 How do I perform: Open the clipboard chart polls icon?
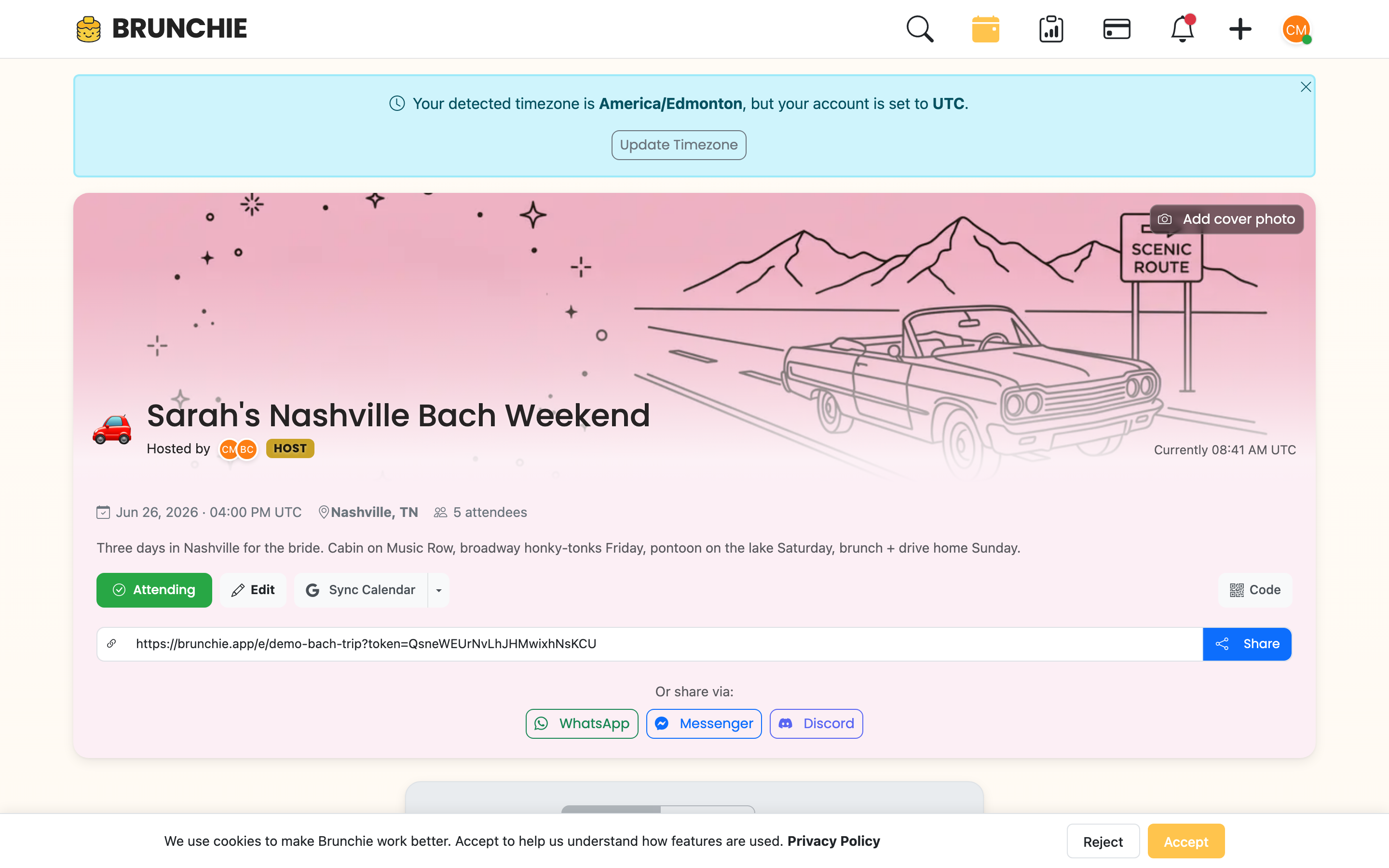coord(1051,29)
